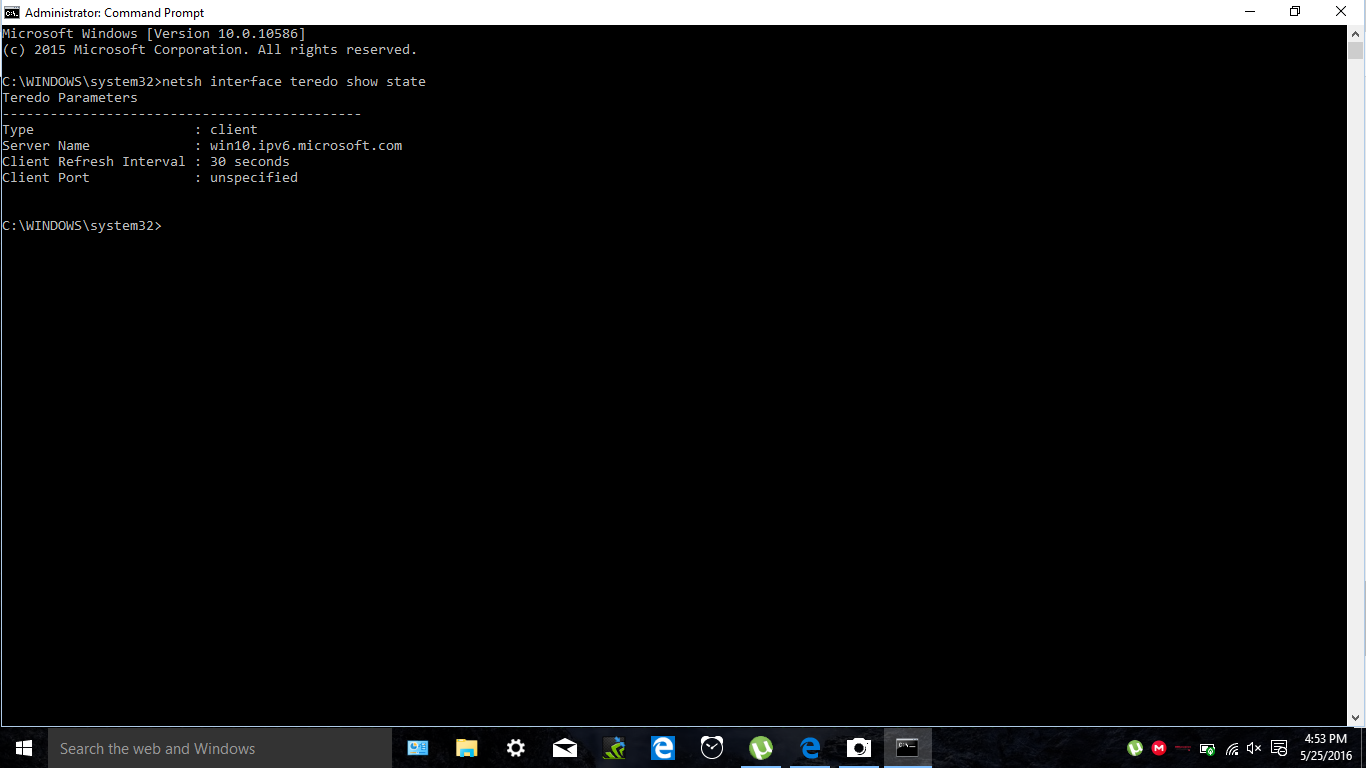Launch Microsoft Edge tile in taskbar
The image size is (1366, 768).
pos(662,748)
